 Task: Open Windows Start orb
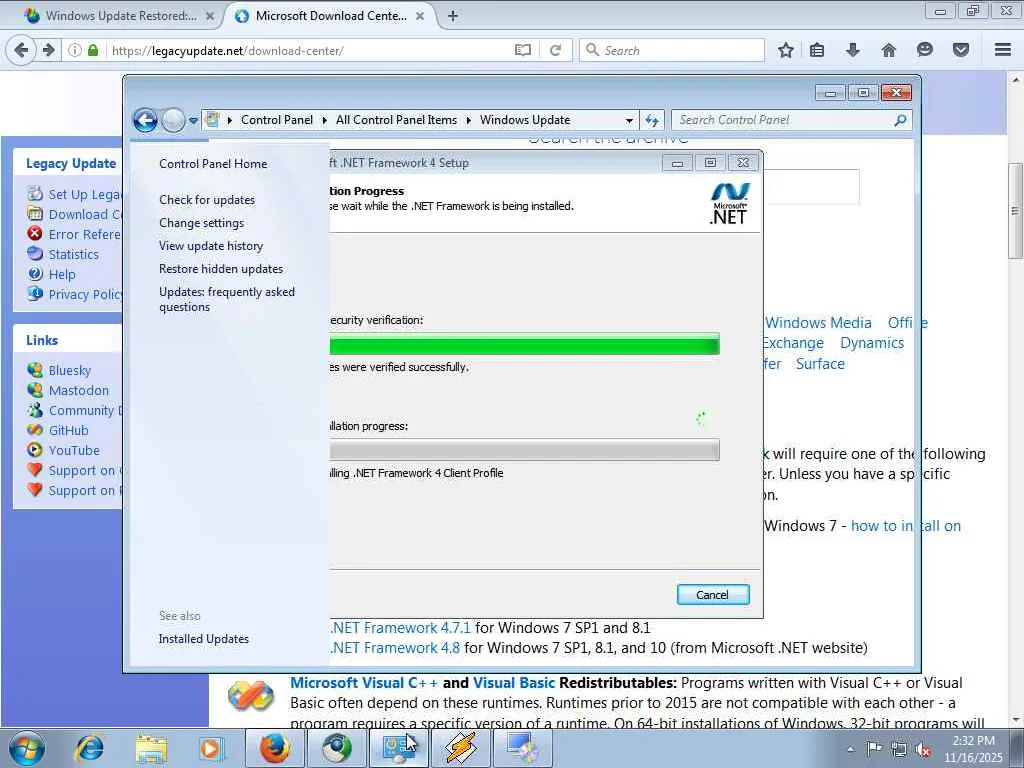(27, 748)
